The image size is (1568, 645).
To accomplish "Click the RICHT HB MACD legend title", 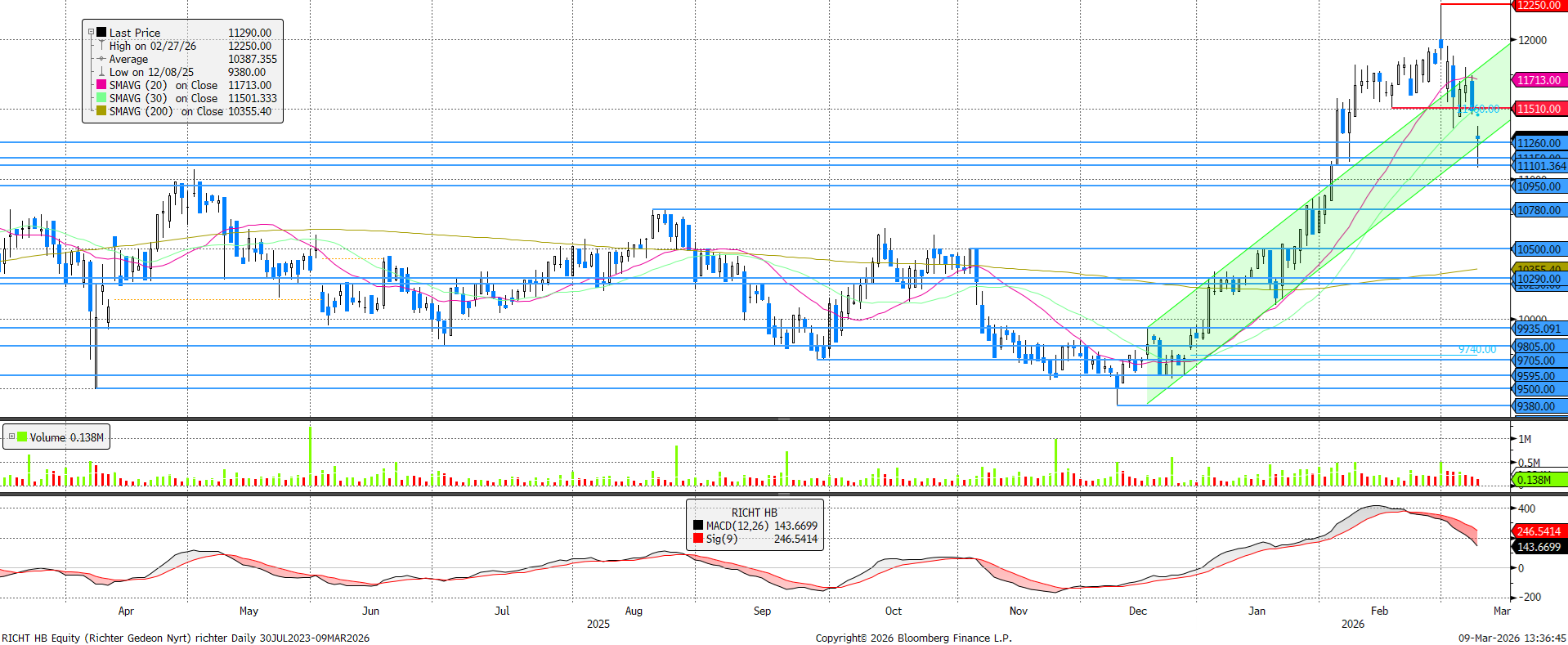I will tap(754, 513).
